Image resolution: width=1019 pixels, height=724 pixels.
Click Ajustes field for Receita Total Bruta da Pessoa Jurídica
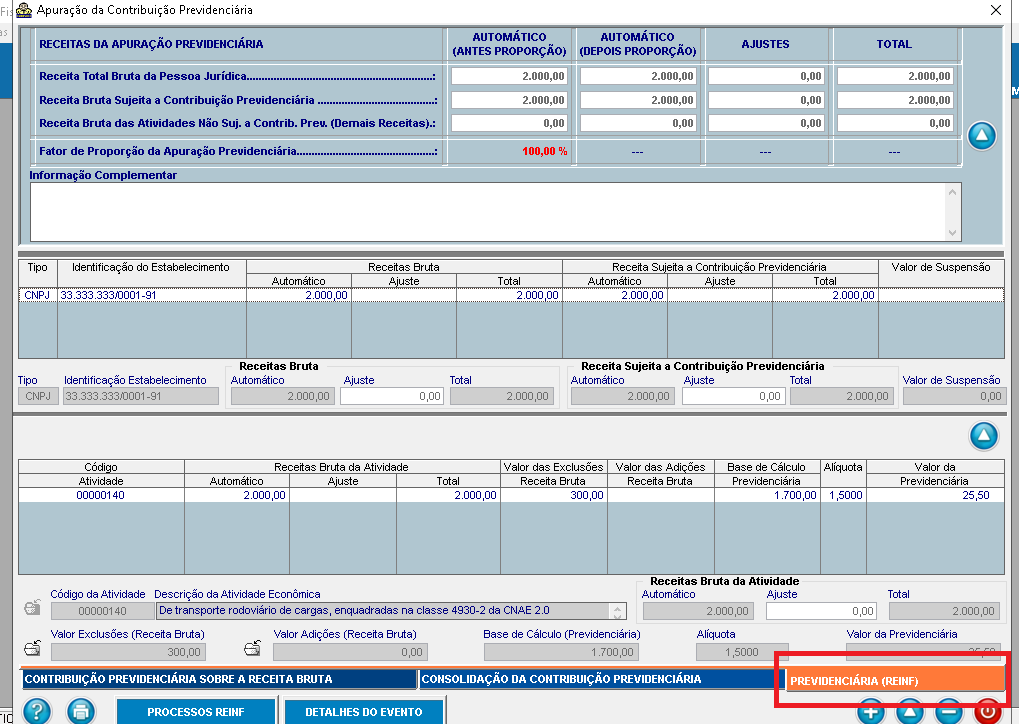(x=766, y=76)
